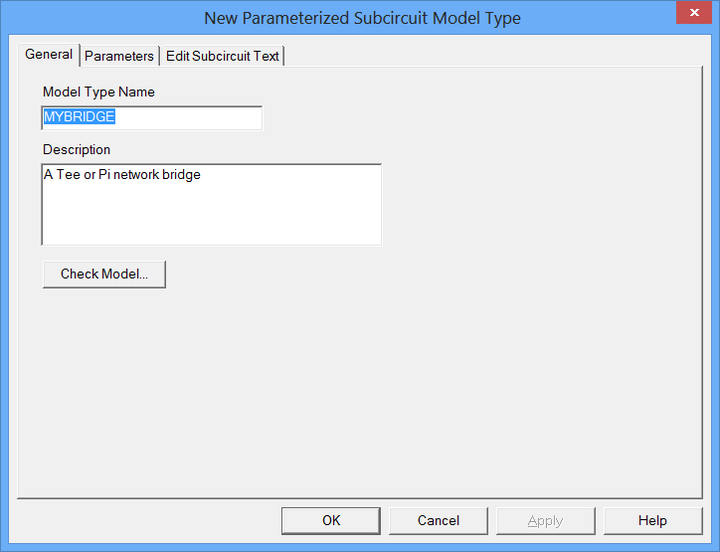Click the "Description" label
Screen dimensions: 720x552
[x=76, y=150]
